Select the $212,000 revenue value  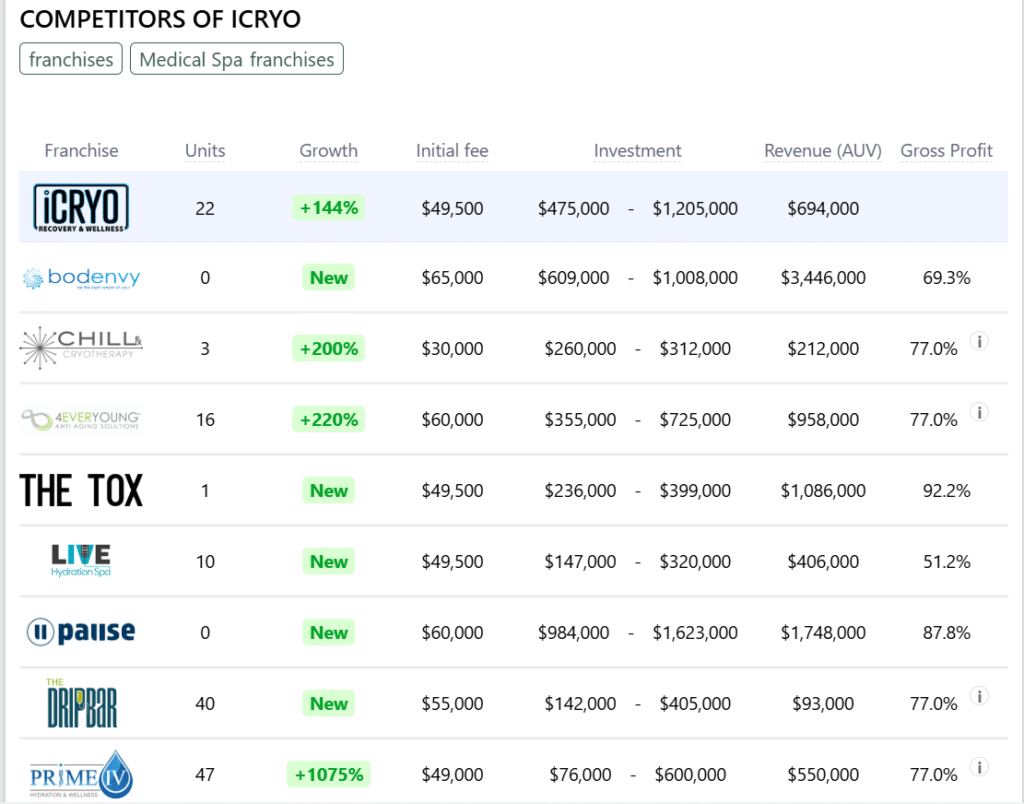click(823, 349)
